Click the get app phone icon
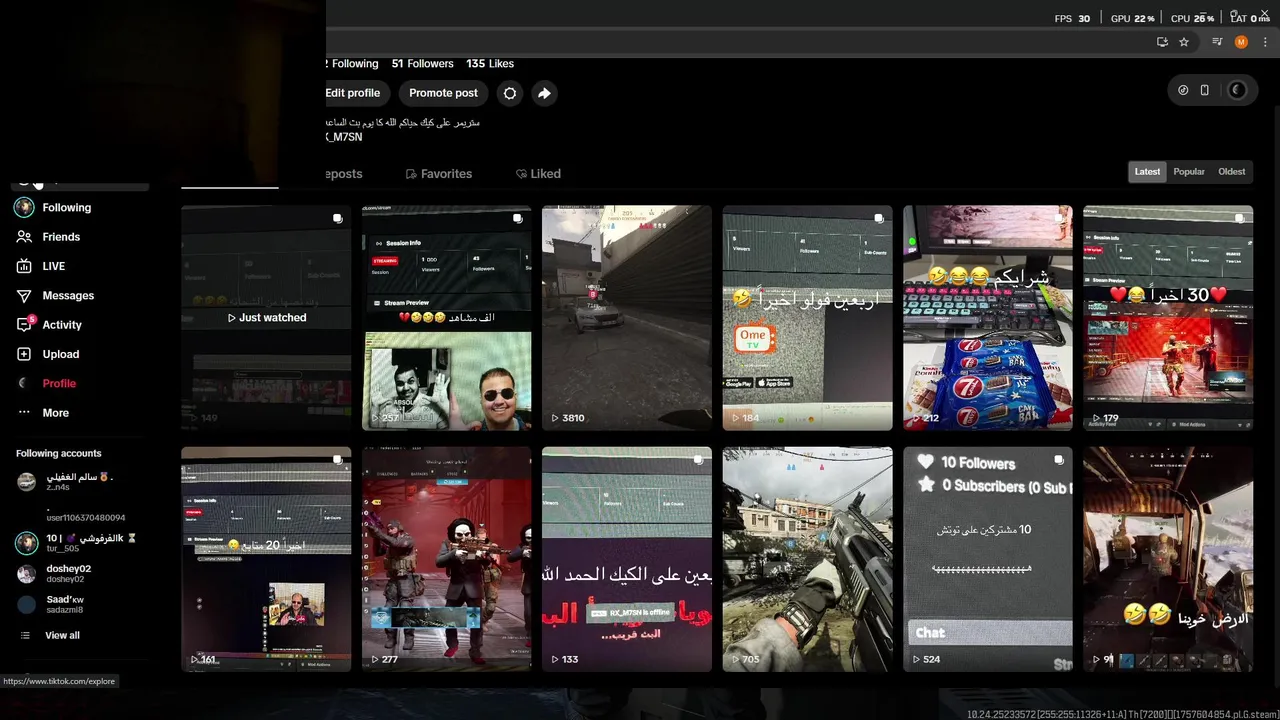The height and width of the screenshot is (720, 1280). (1205, 90)
